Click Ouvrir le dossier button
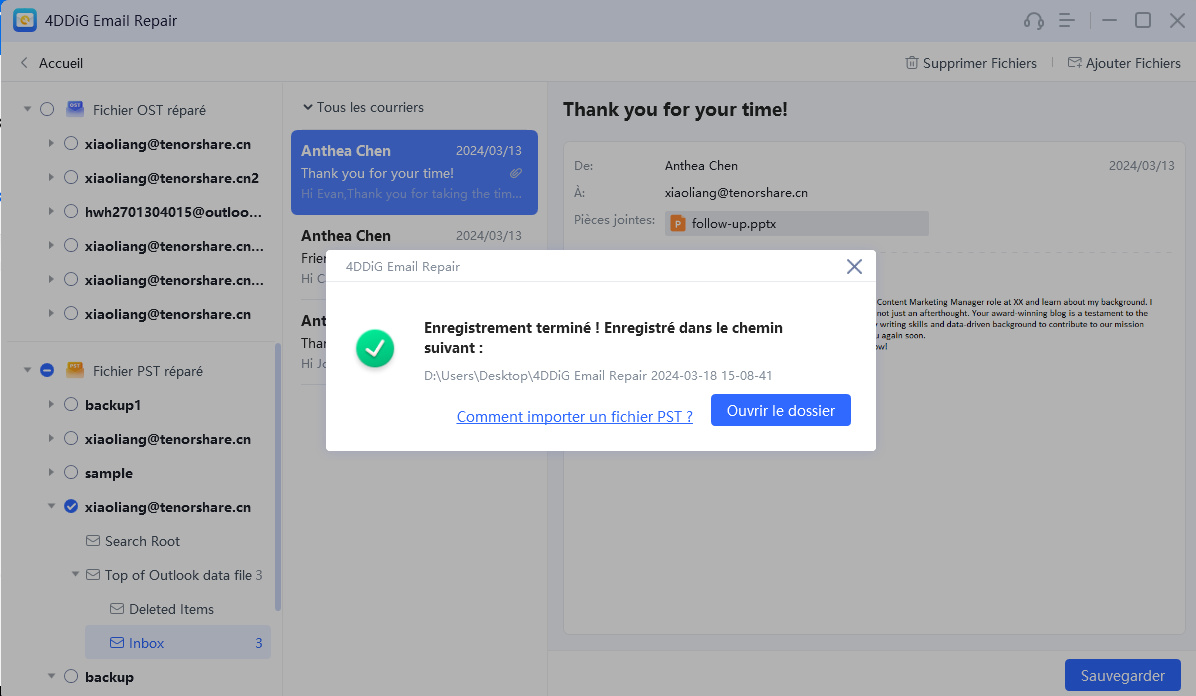1196x696 pixels. coord(780,411)
